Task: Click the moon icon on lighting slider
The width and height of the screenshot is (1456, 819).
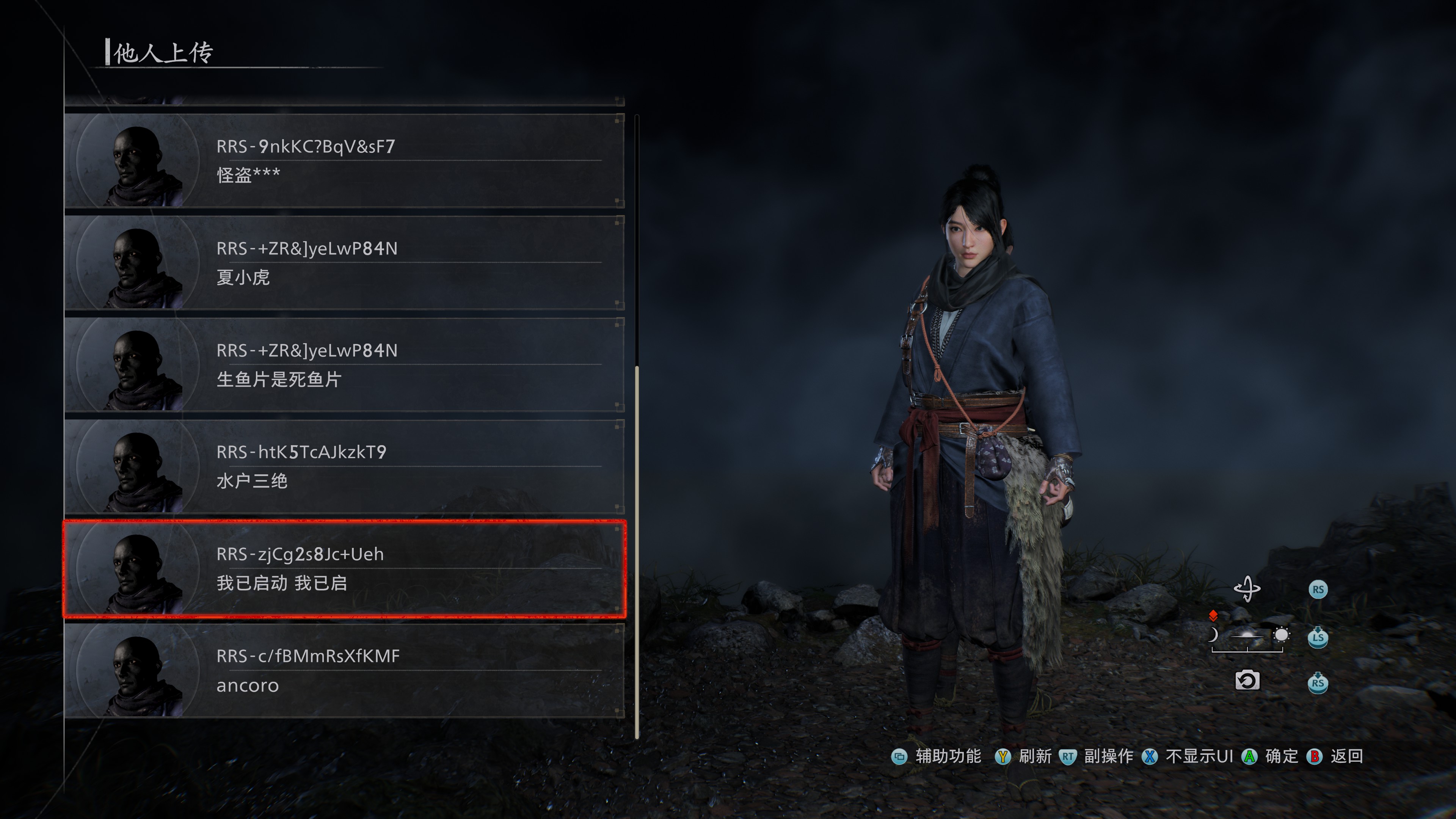Action: [1213, 635]
